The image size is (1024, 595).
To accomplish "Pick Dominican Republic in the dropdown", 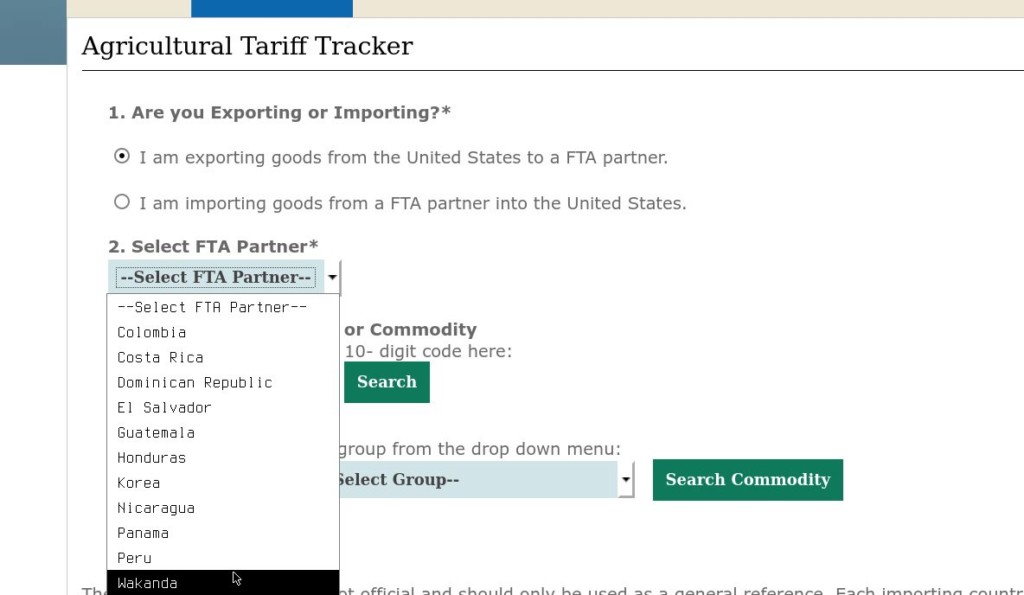I will (x=195, y=382).
